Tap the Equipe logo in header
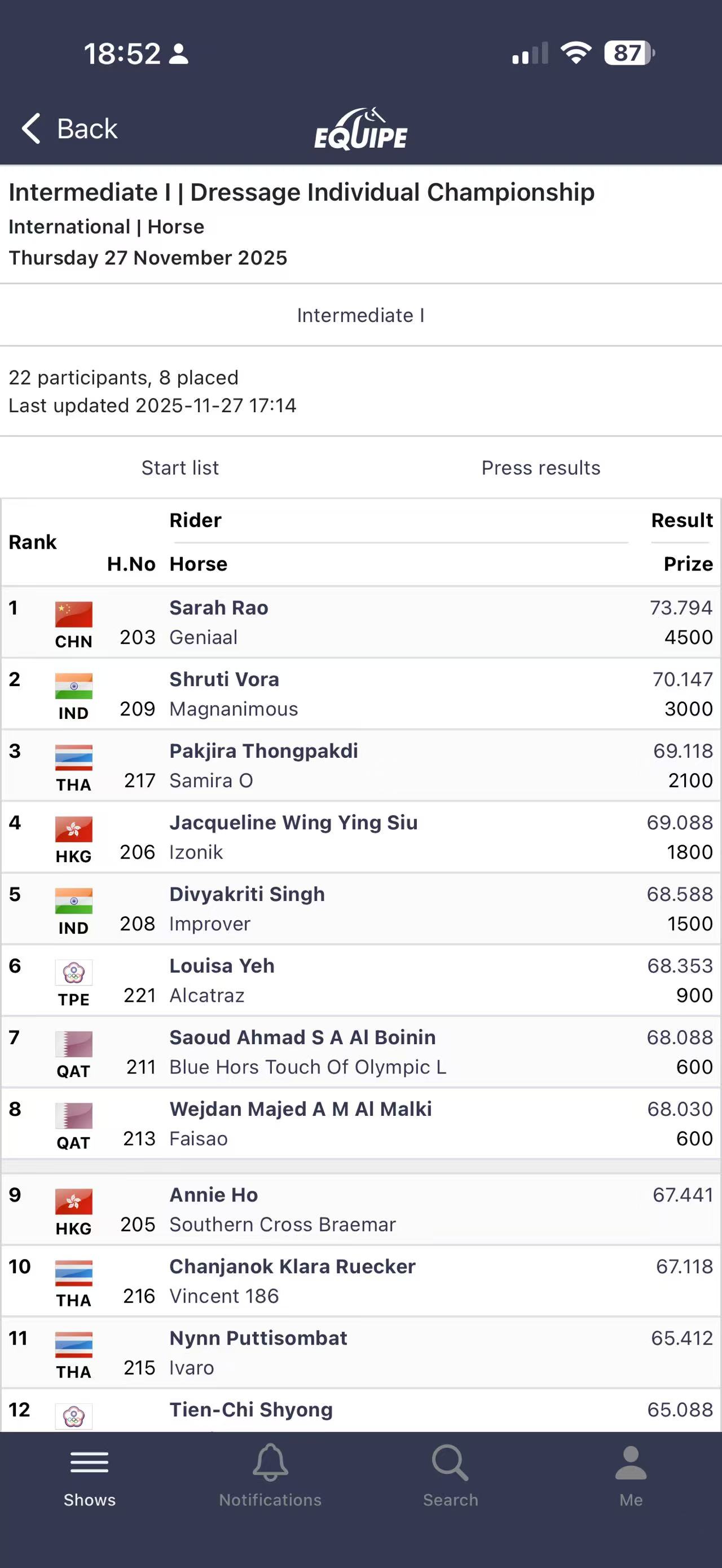 click(361, 129)
